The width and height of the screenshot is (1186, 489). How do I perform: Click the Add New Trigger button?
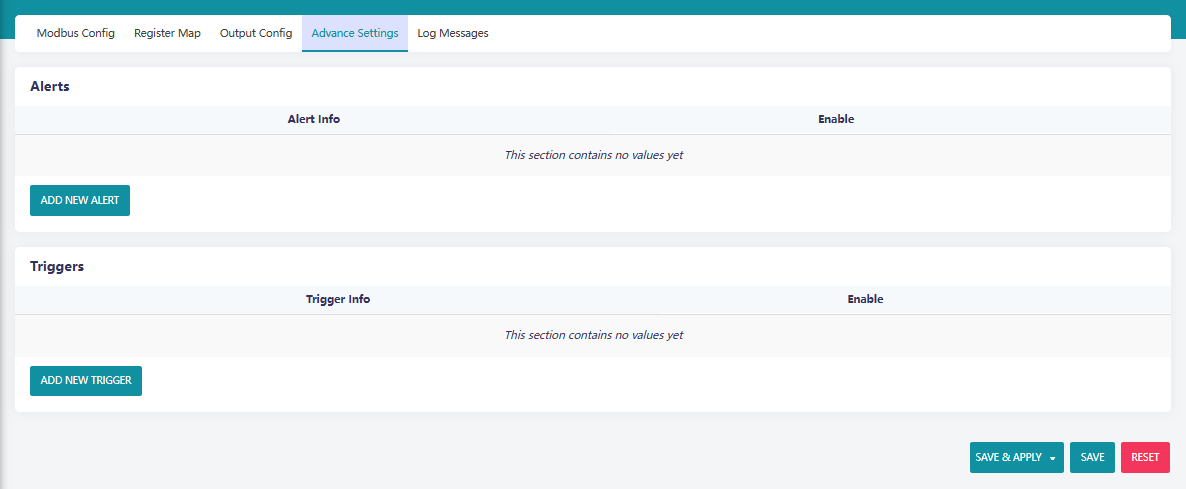[86, 381]
